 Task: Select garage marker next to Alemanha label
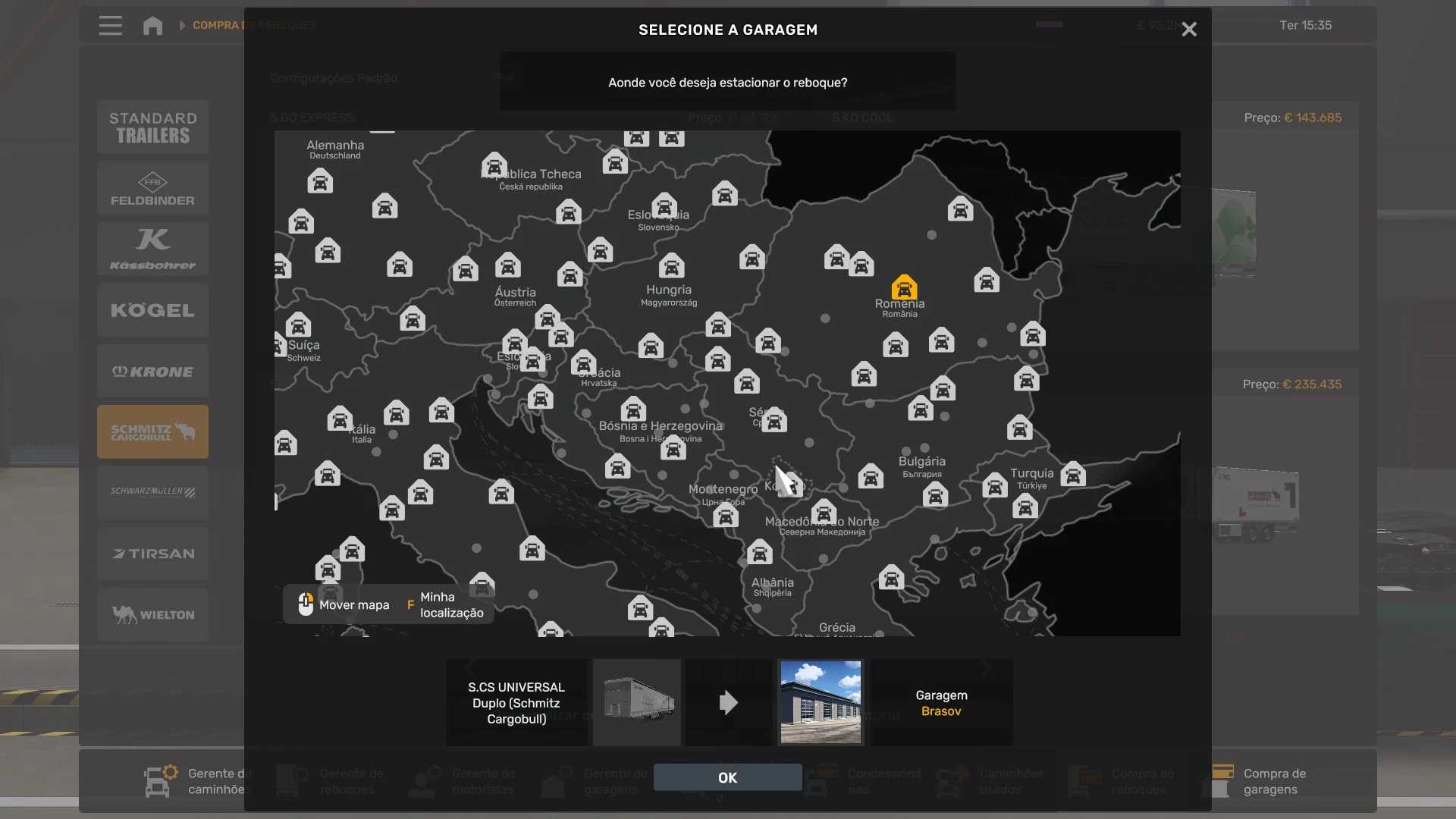(320, 182)
